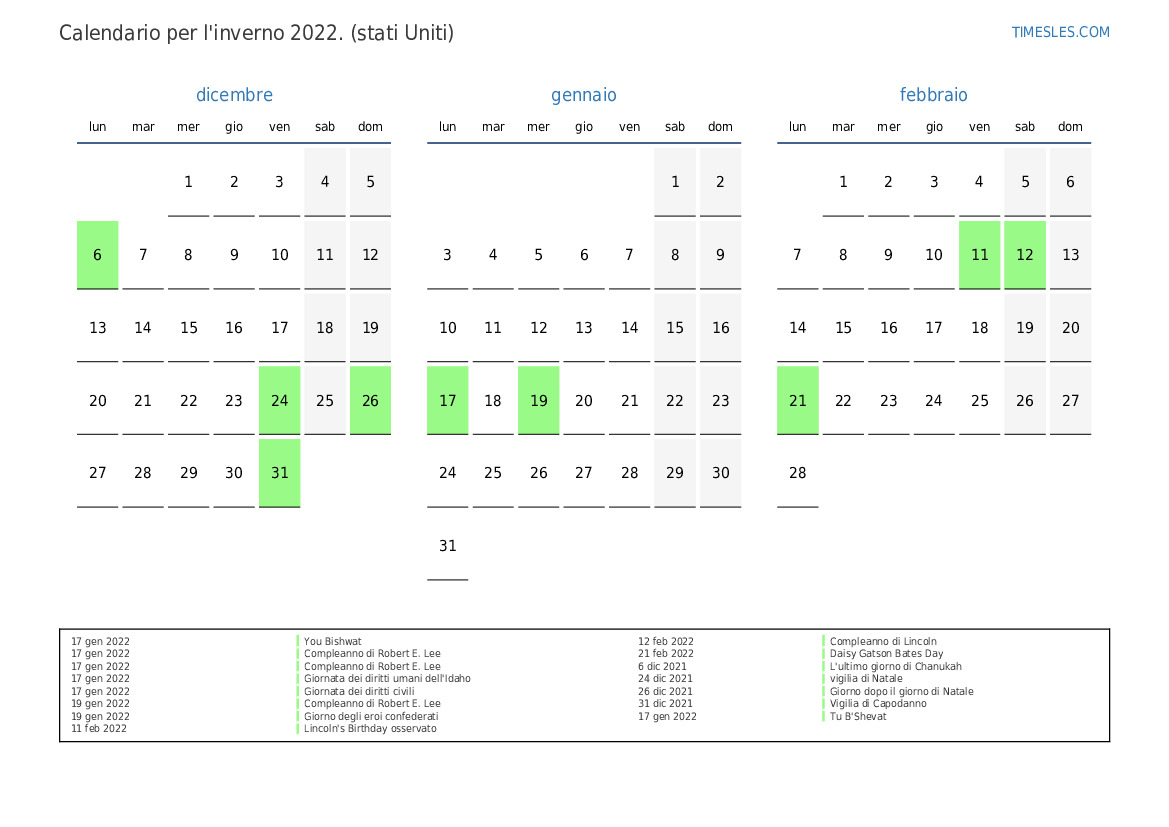Viewport: 1169px width, 827px height.
Task: Click 'Compleanno di Lincoln' legend entry
Action: tap(883, 641)
